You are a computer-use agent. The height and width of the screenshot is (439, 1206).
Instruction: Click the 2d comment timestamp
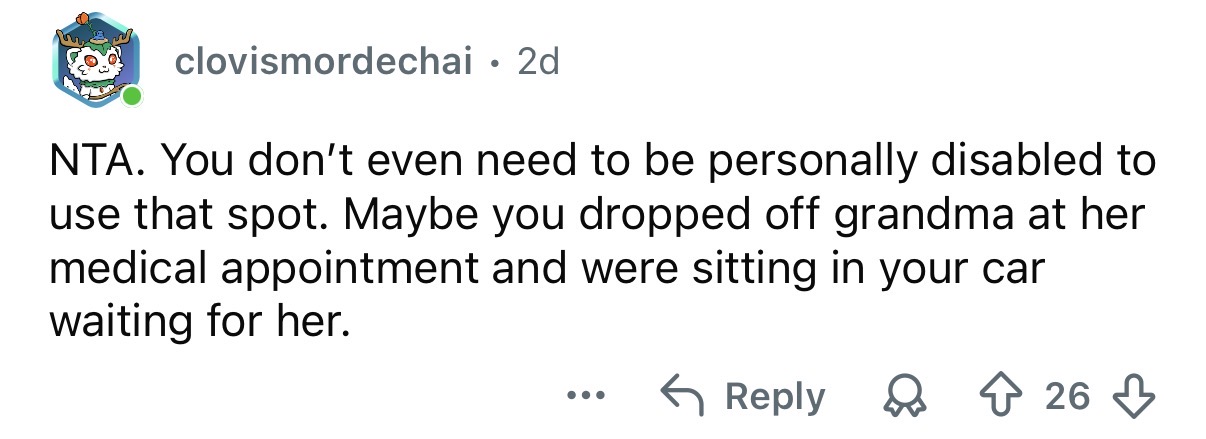(x=539, y=63)
